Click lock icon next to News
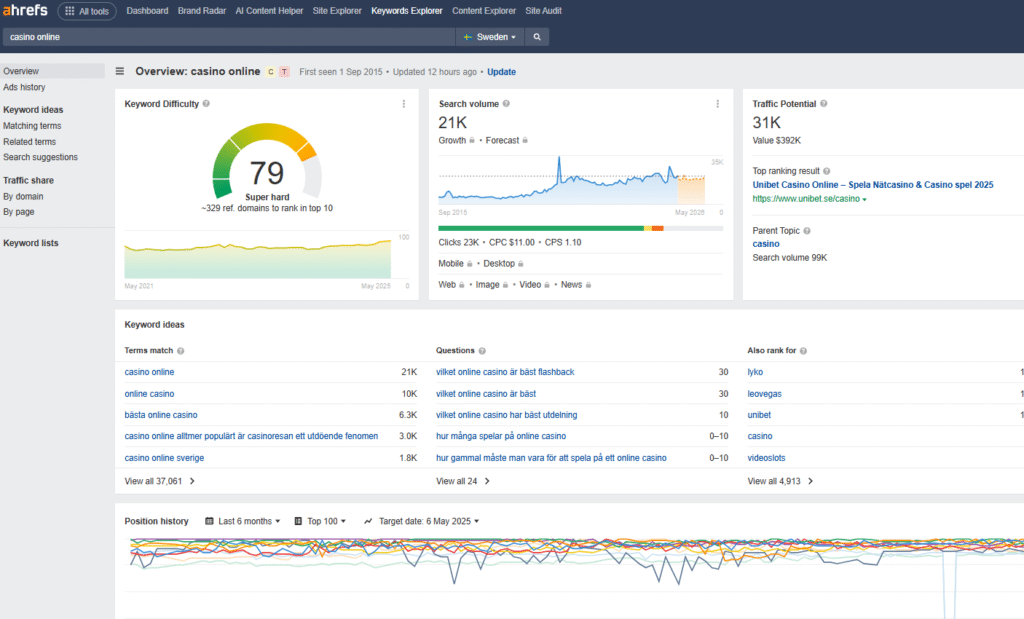 tap(588, 285)
